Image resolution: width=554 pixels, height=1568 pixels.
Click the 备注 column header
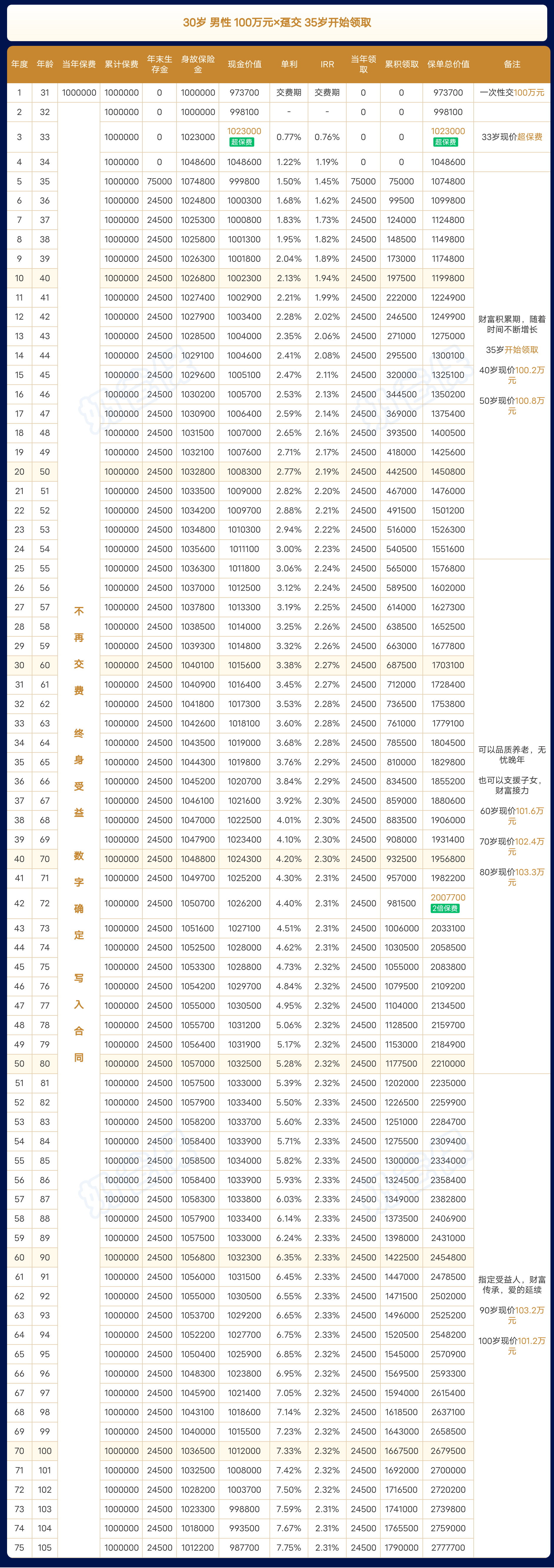[512, 64]
